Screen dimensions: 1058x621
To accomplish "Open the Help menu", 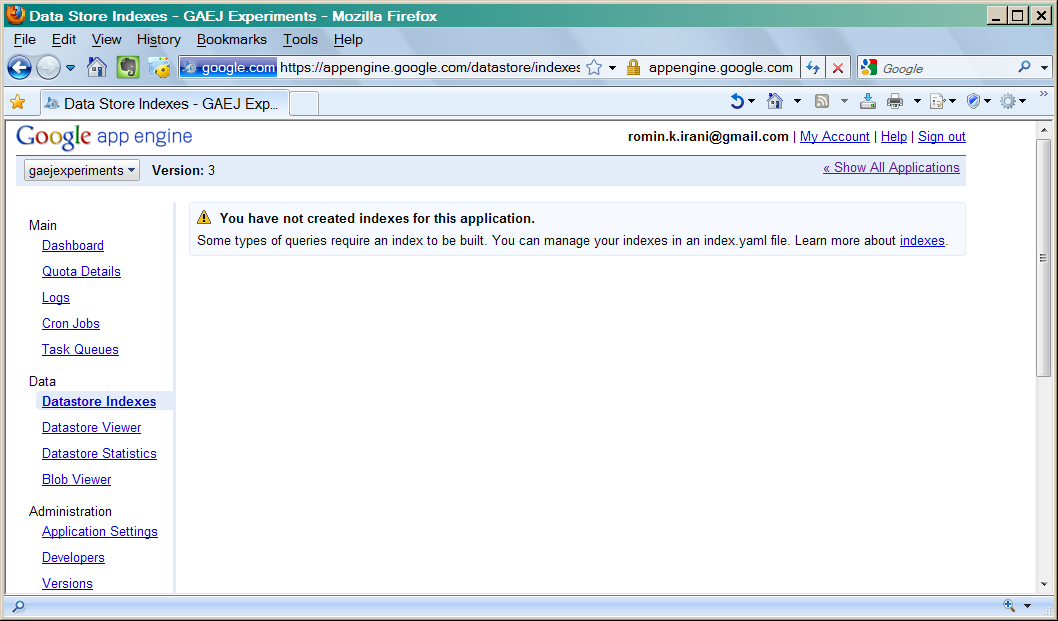I will coord(348,40).
